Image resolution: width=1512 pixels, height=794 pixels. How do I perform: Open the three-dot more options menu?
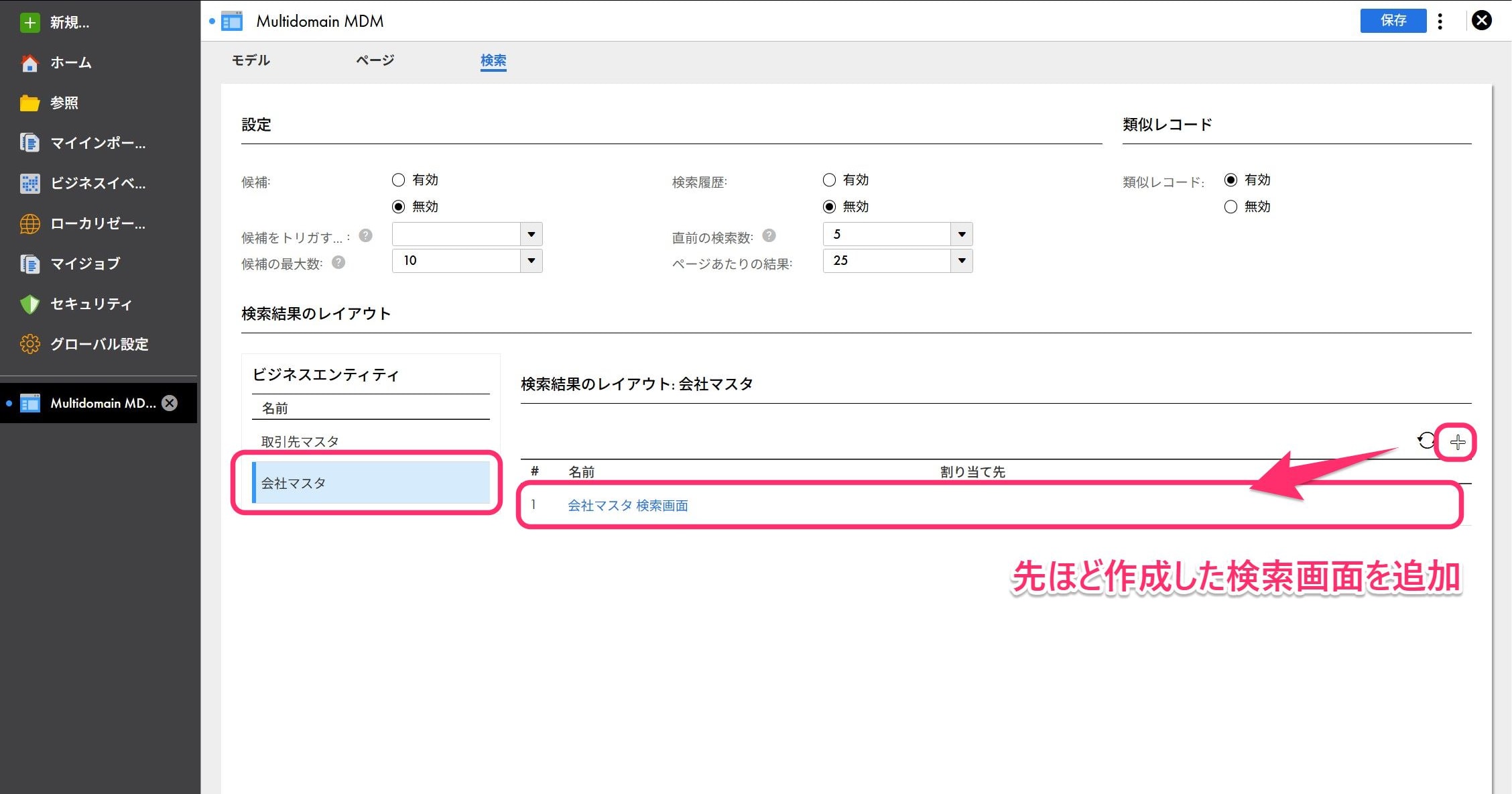(x=1440, y=21)
